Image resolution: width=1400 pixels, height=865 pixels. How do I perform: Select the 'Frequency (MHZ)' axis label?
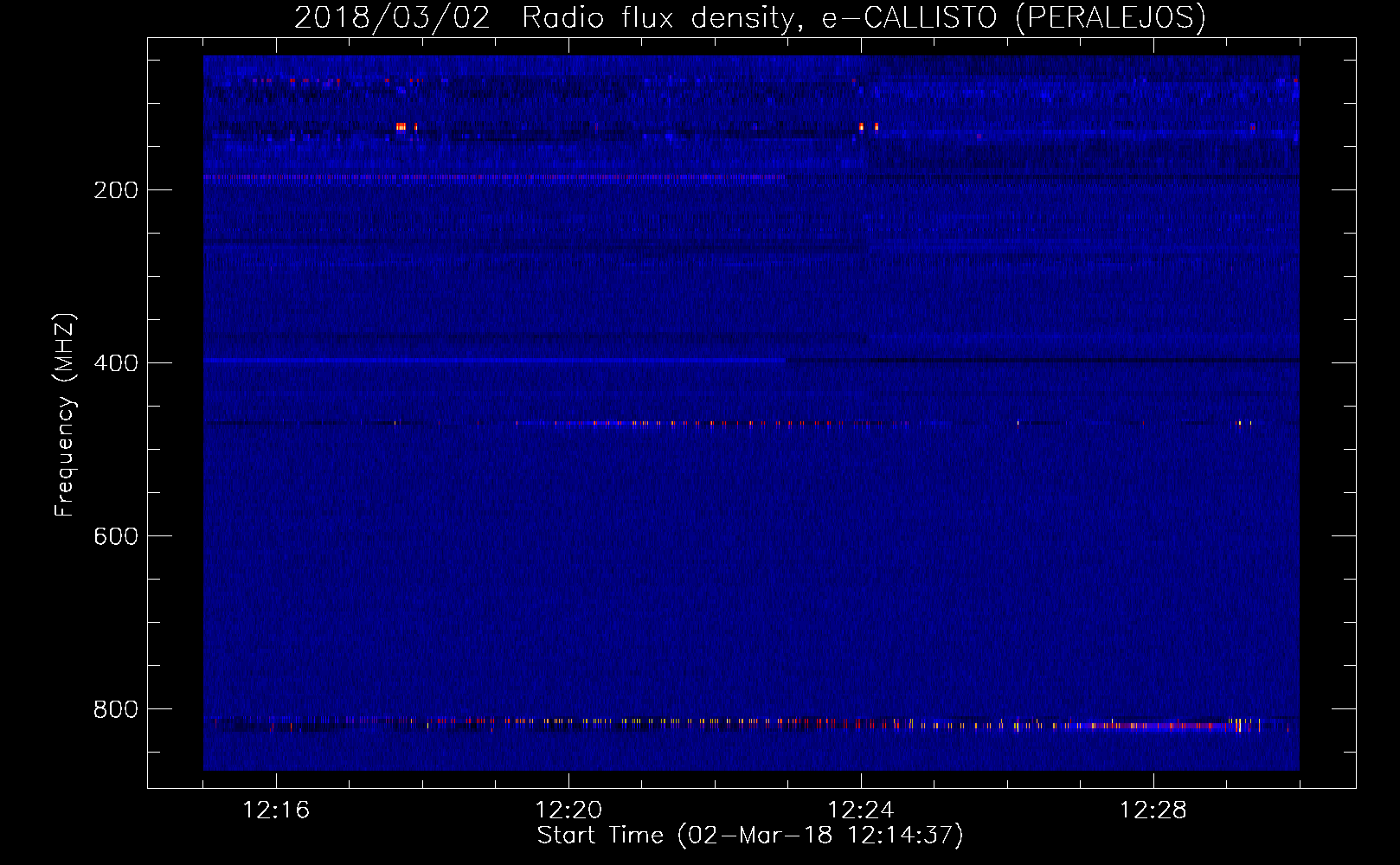[x=65, y=415]
